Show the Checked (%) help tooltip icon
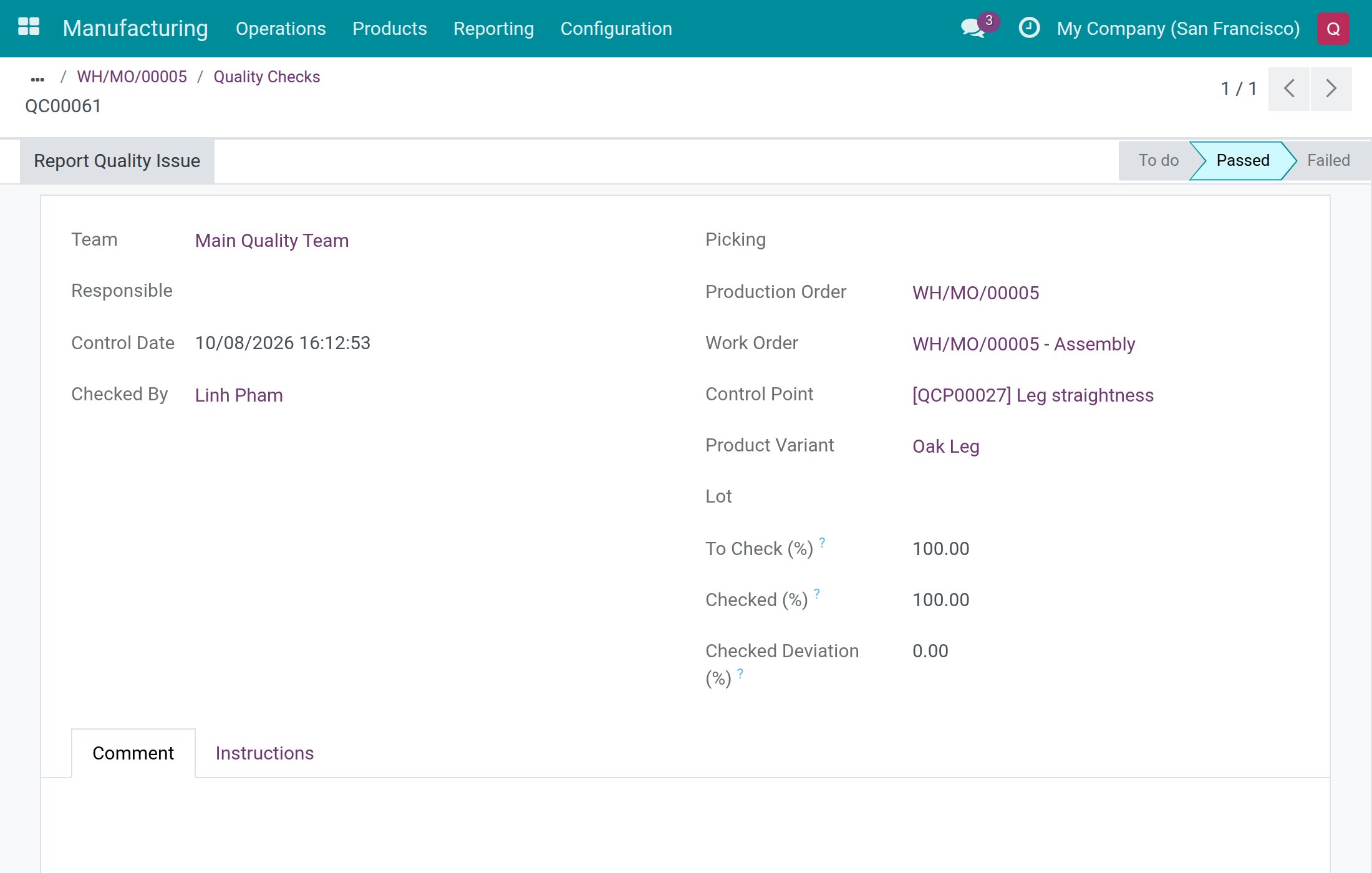The width and height of the screenshot is (1372, 873). 817,594
